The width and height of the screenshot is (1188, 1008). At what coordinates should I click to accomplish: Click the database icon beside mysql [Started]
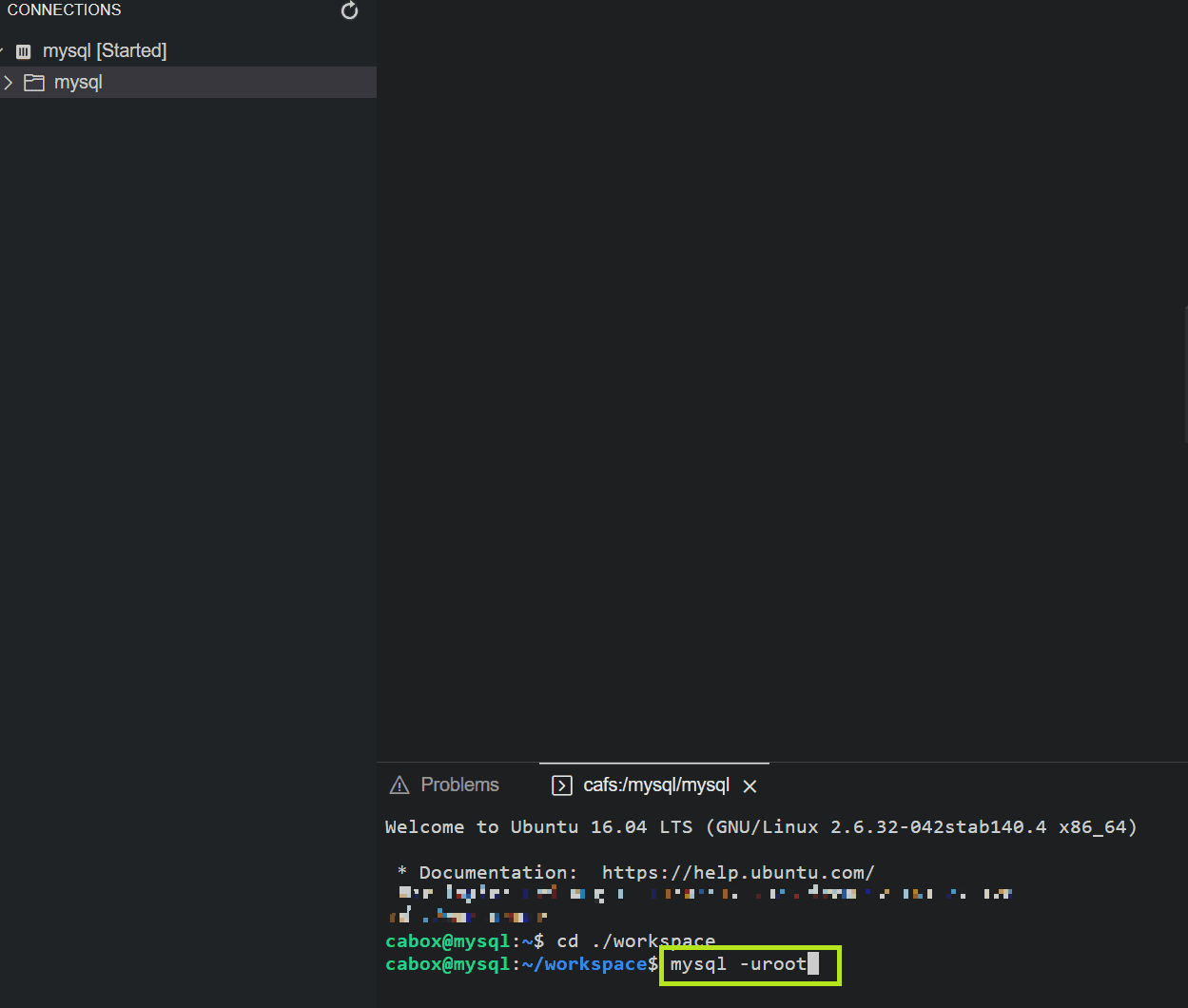click(23, 50)
